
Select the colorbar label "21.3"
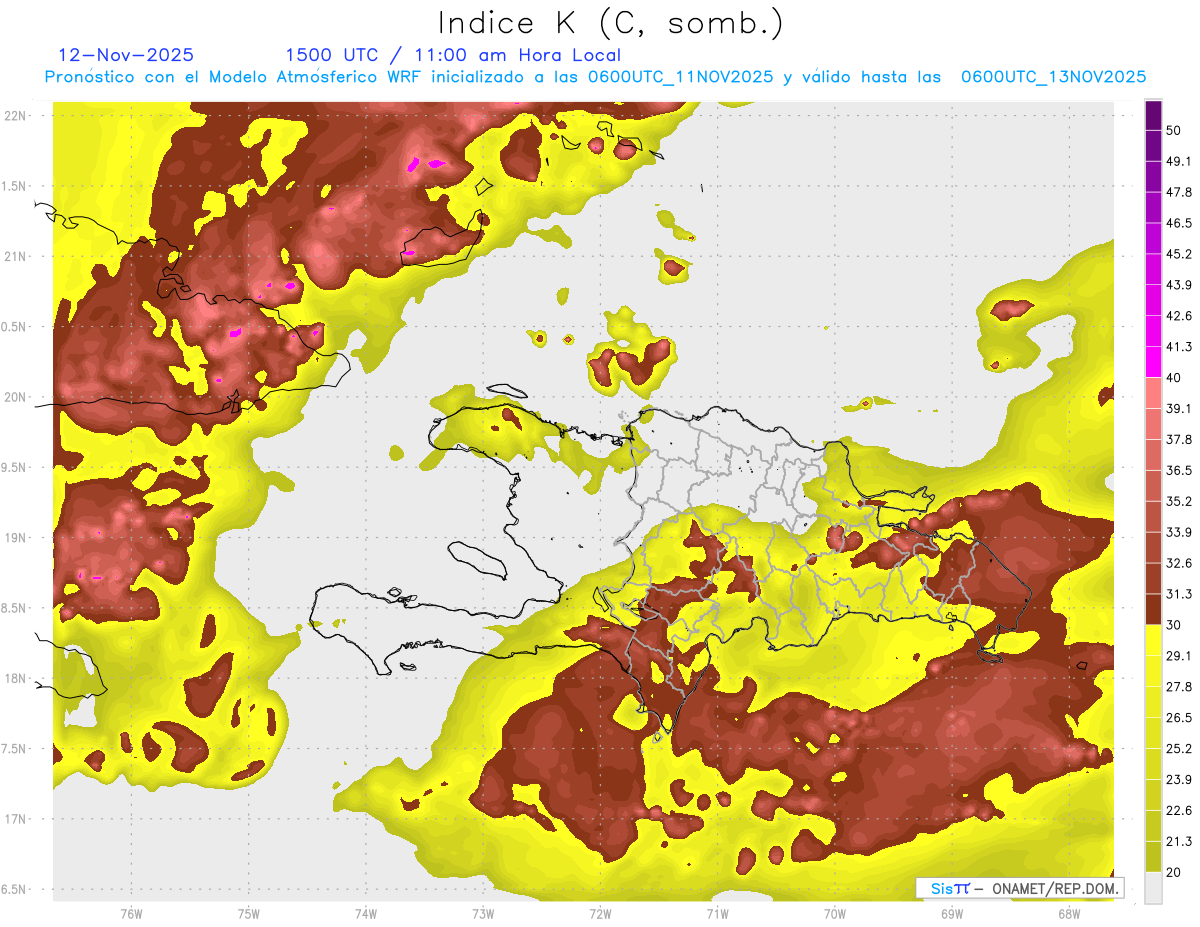pyautogui.click(x=1179, y=841)
